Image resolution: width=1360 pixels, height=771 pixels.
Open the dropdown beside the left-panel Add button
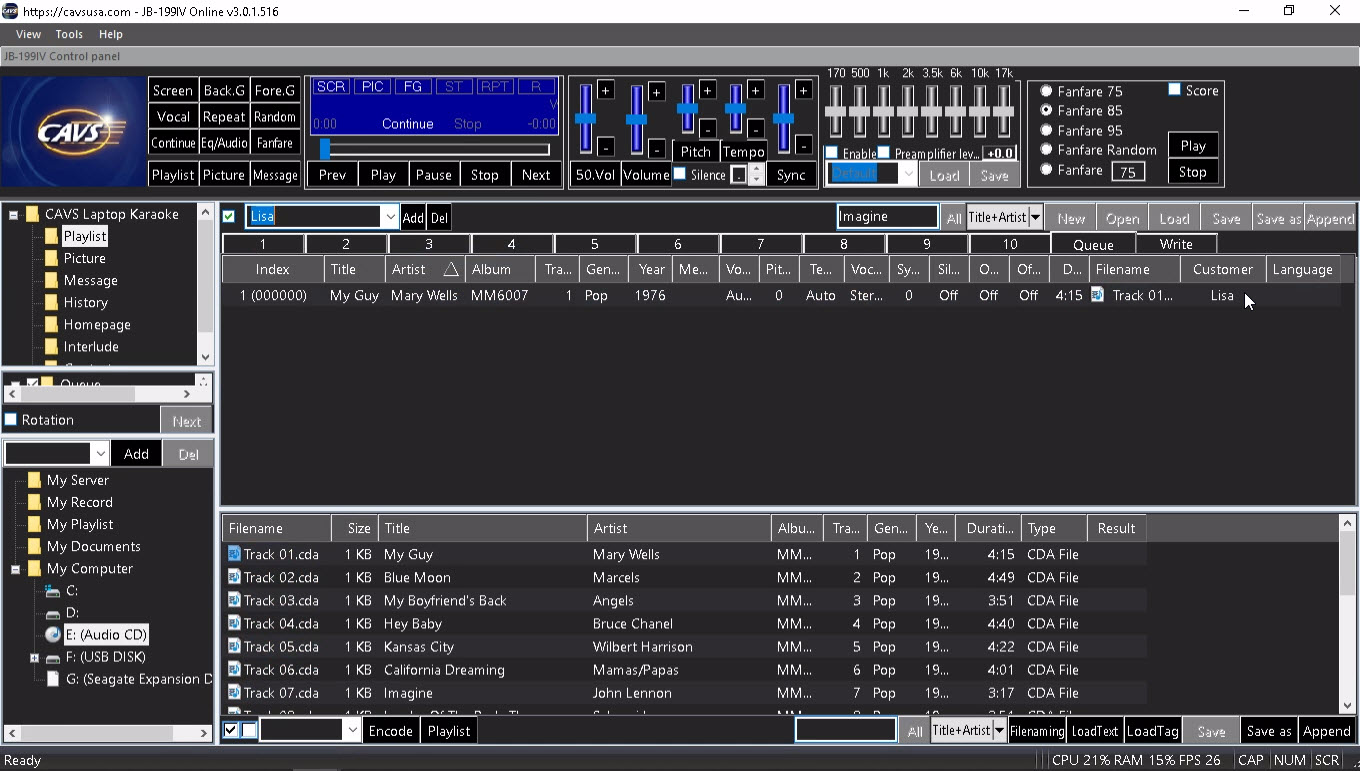pyautogui.click(x=100, y=454)
